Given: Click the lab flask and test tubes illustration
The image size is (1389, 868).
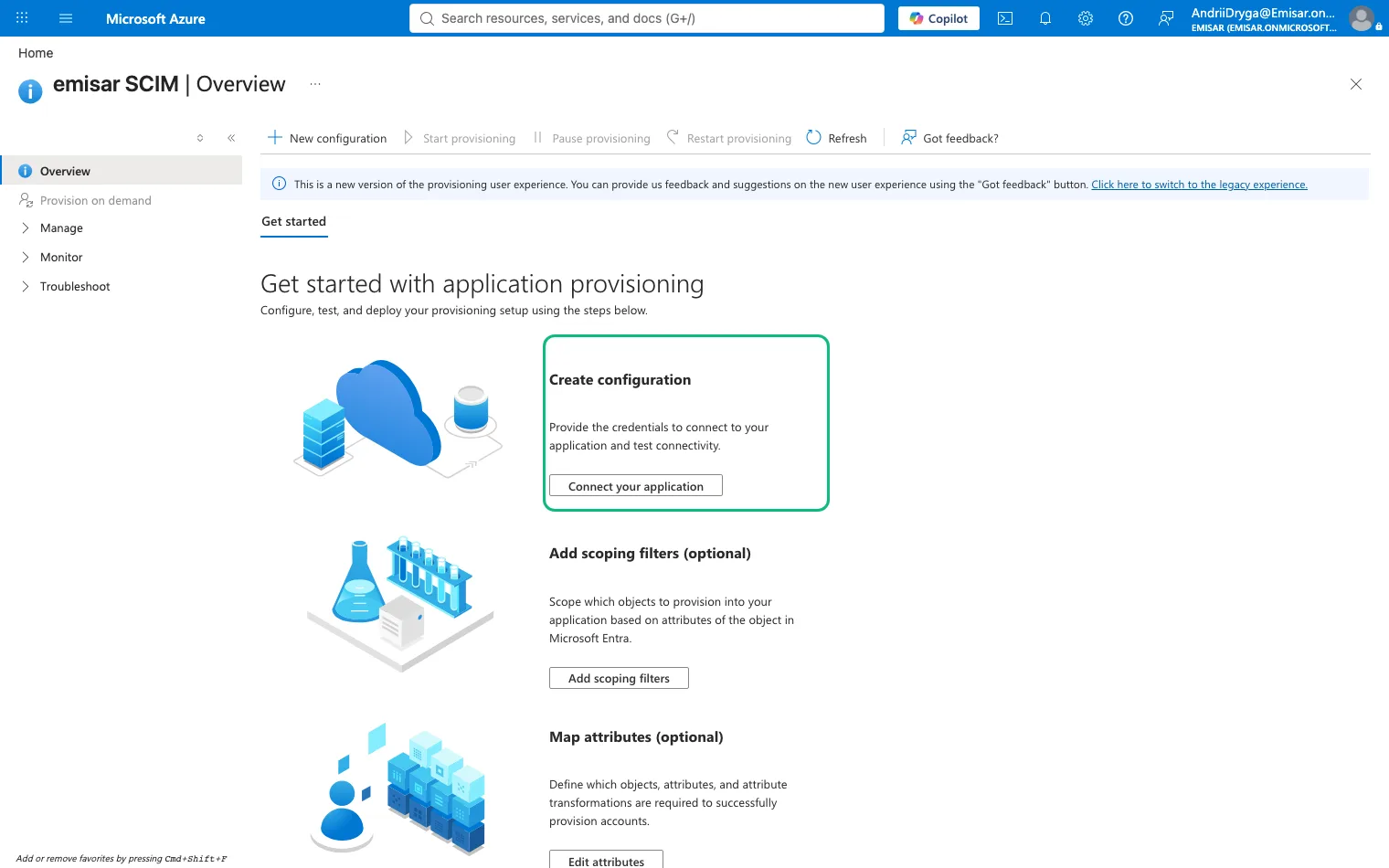Looking at the screenshot, I should coord(400,603).
